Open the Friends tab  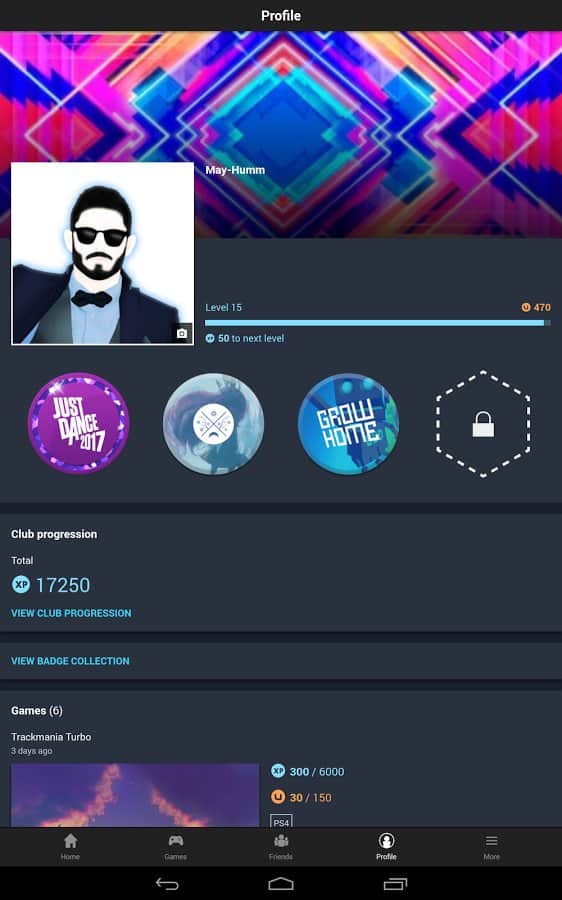point(281,847)
